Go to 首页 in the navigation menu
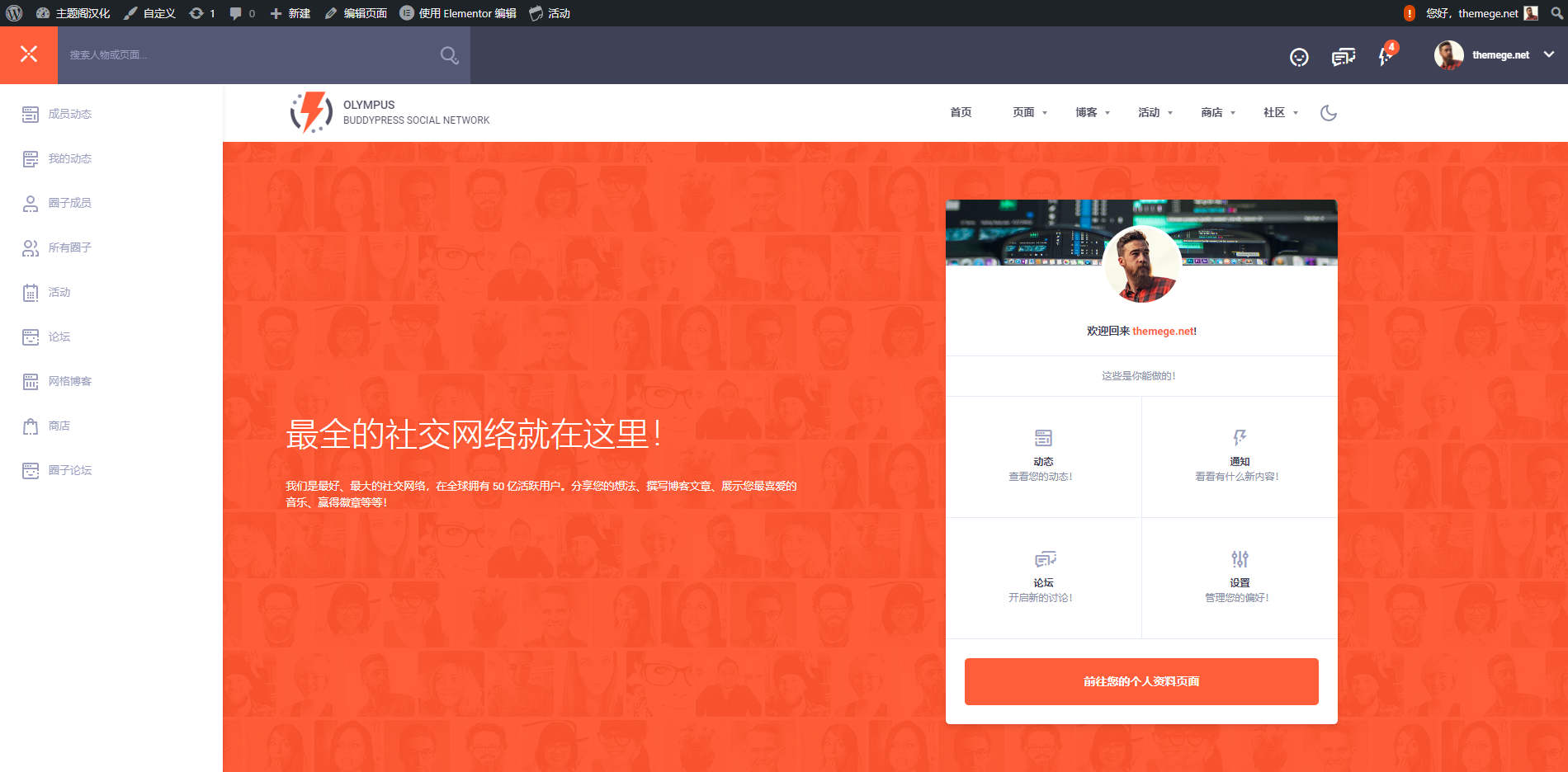 [x=961, y=113]
